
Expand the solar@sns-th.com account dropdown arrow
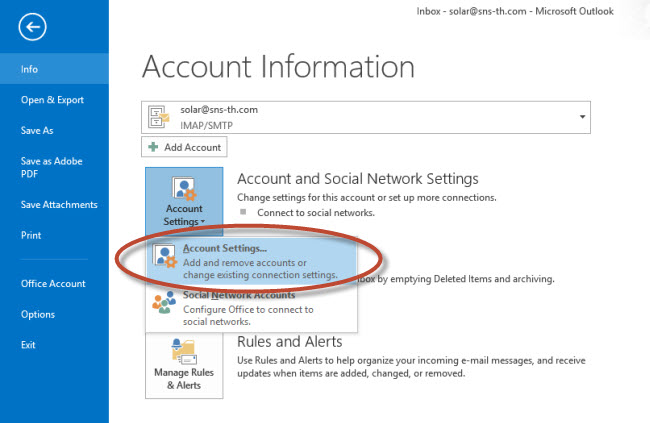(582, 117)
